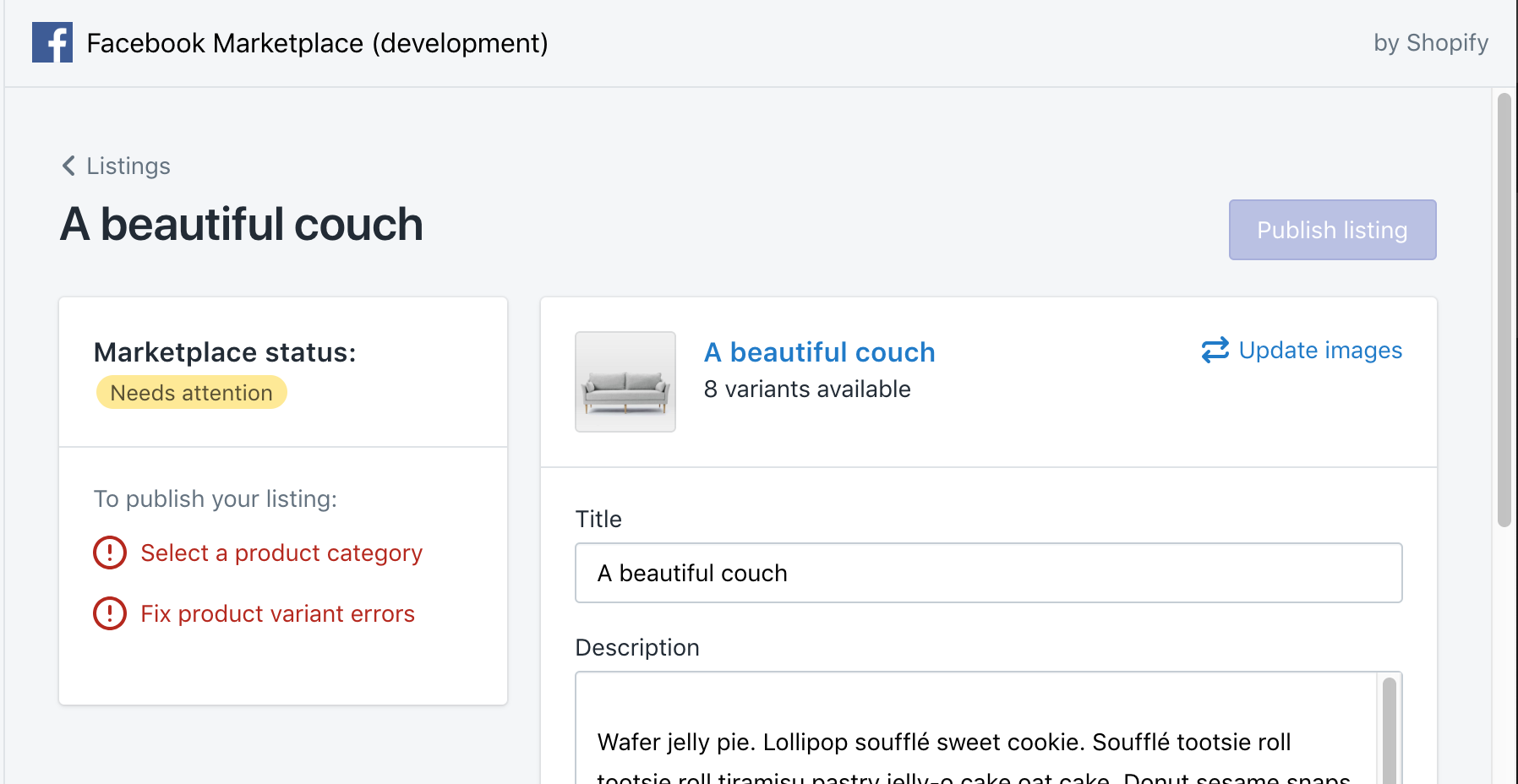Click the 8 variants available text

pos(806,389)
